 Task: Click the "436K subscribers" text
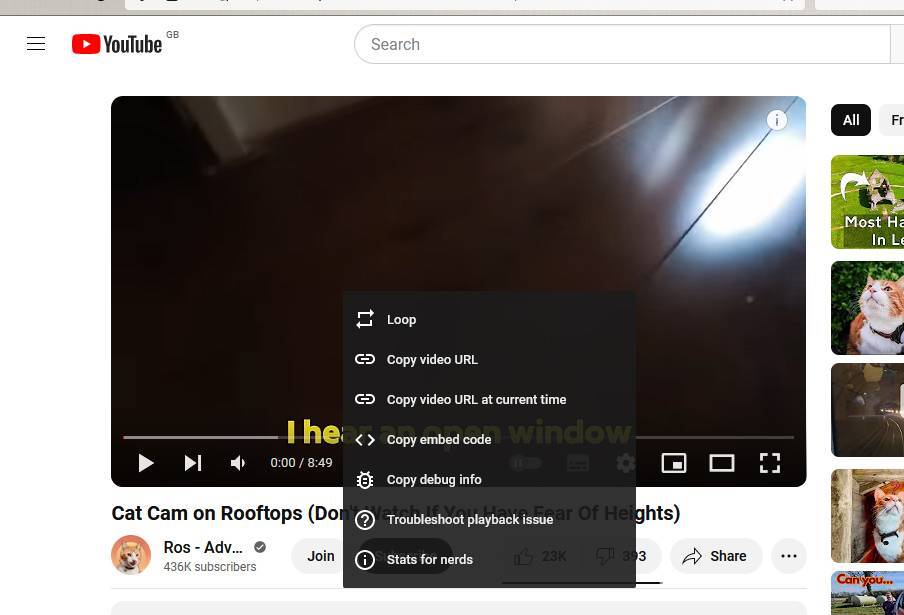pyautogui.click(x=210, y=567)
